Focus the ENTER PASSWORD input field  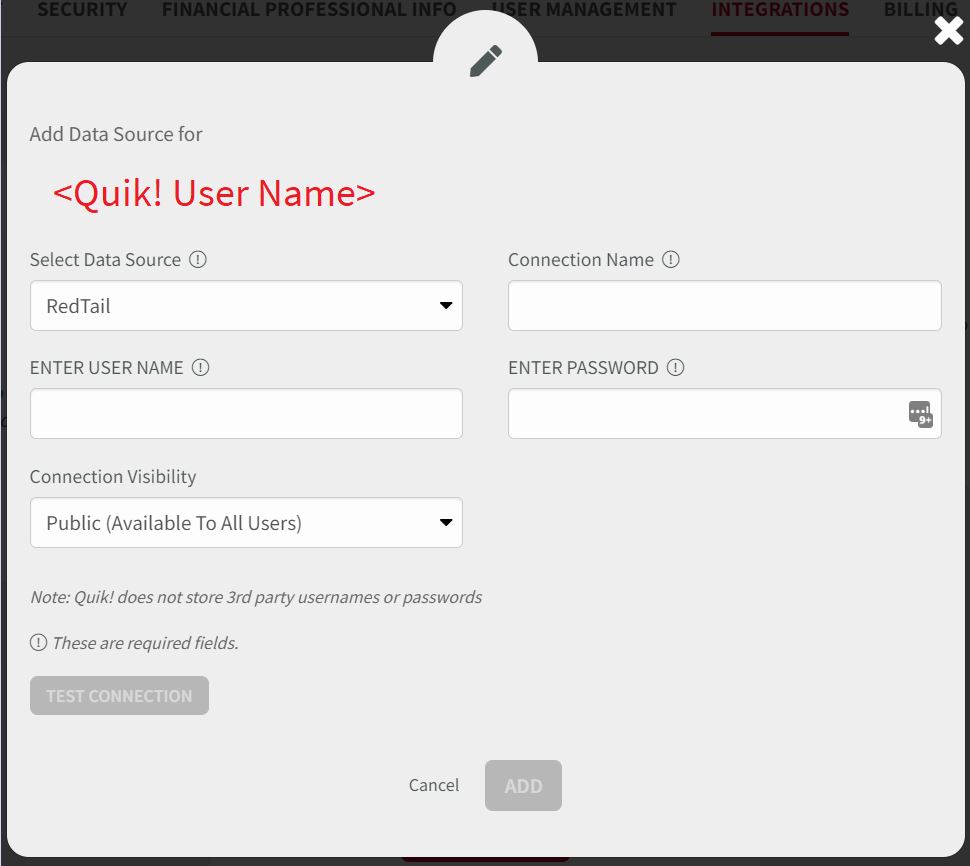click(x=725, y=414)
